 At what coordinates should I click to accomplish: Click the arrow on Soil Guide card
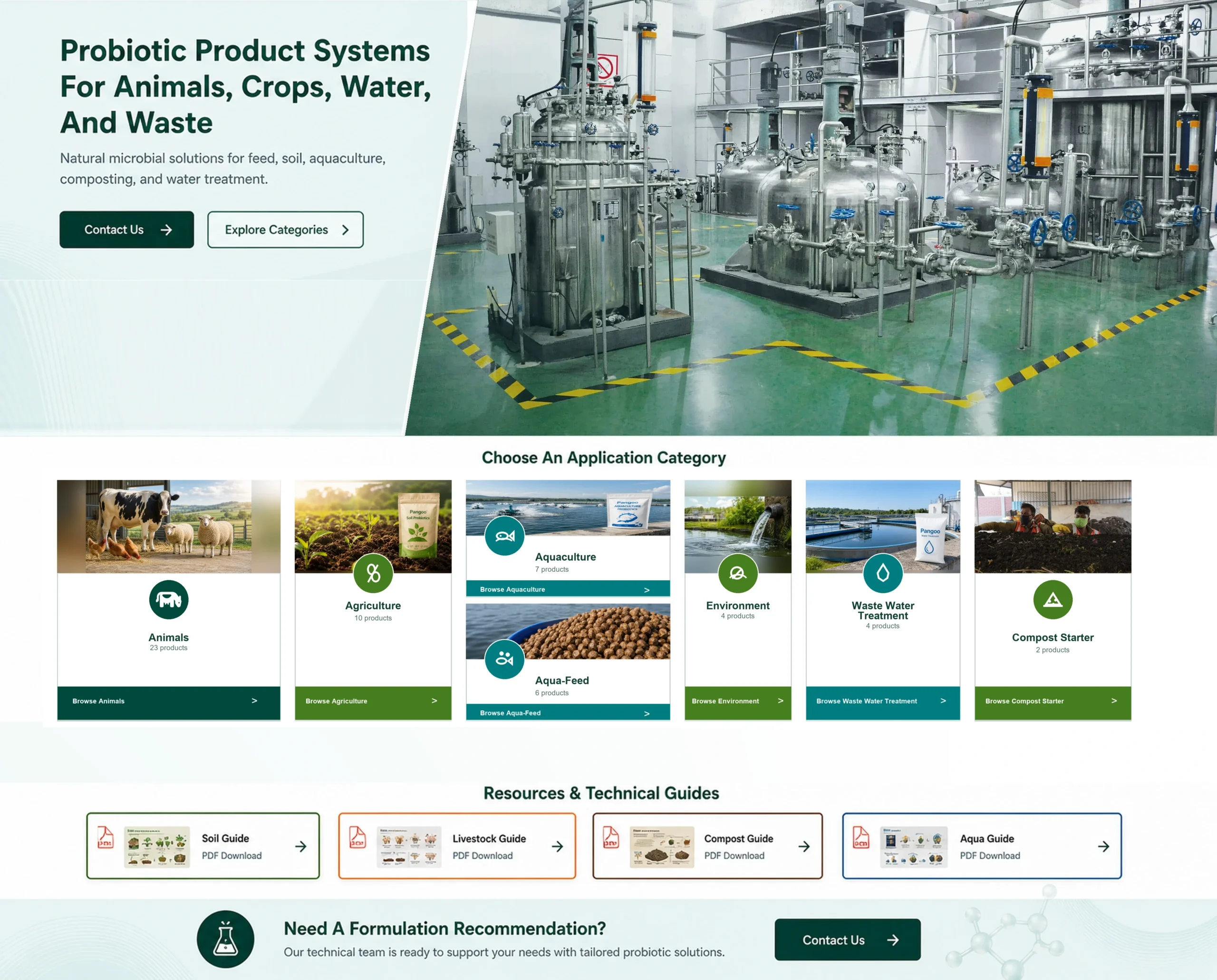[x=301, y=846]
